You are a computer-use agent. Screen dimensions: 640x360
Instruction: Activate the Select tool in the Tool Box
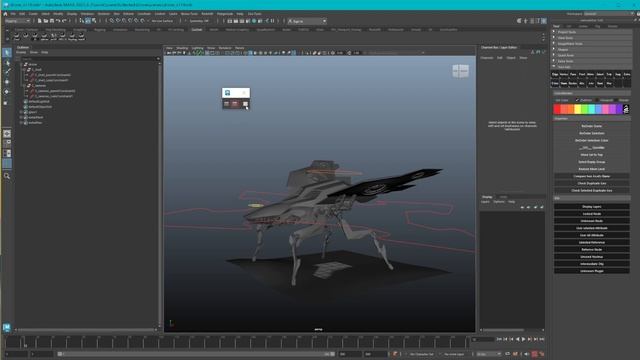[x=7, y=53]
